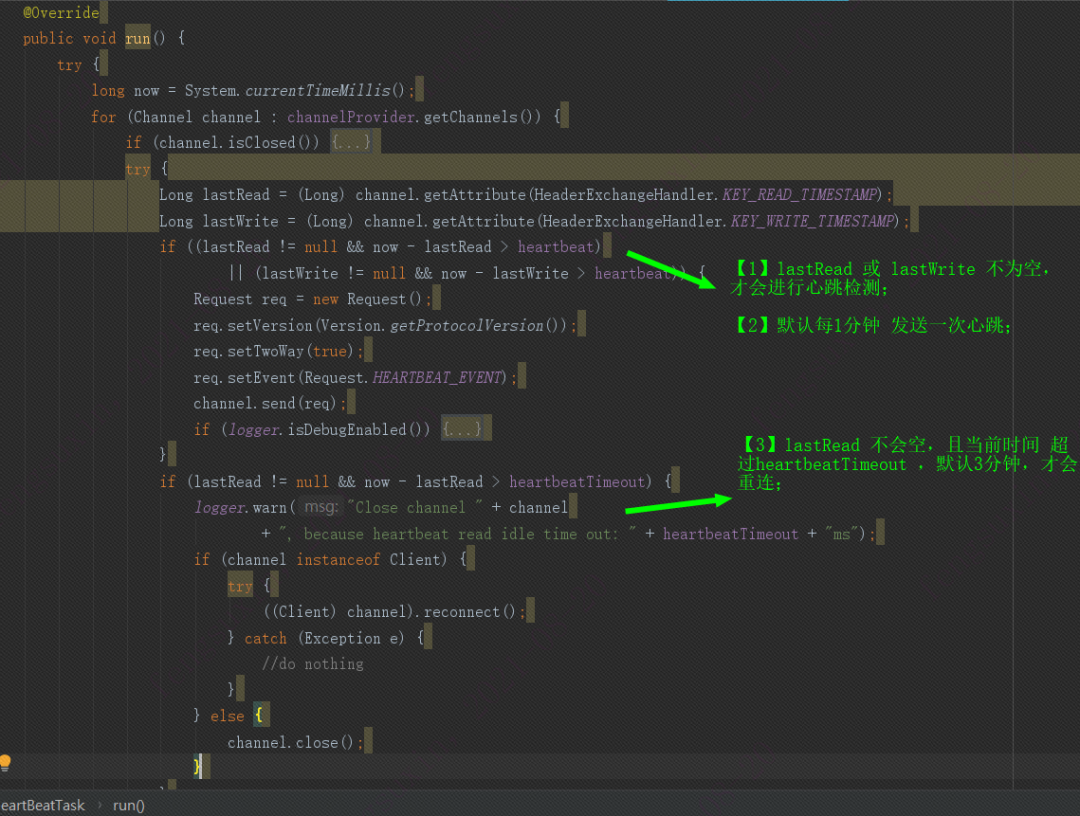This screenshot has height=816, width=1080.
Task: Click new Request() expression
Action: pos(367,300)
